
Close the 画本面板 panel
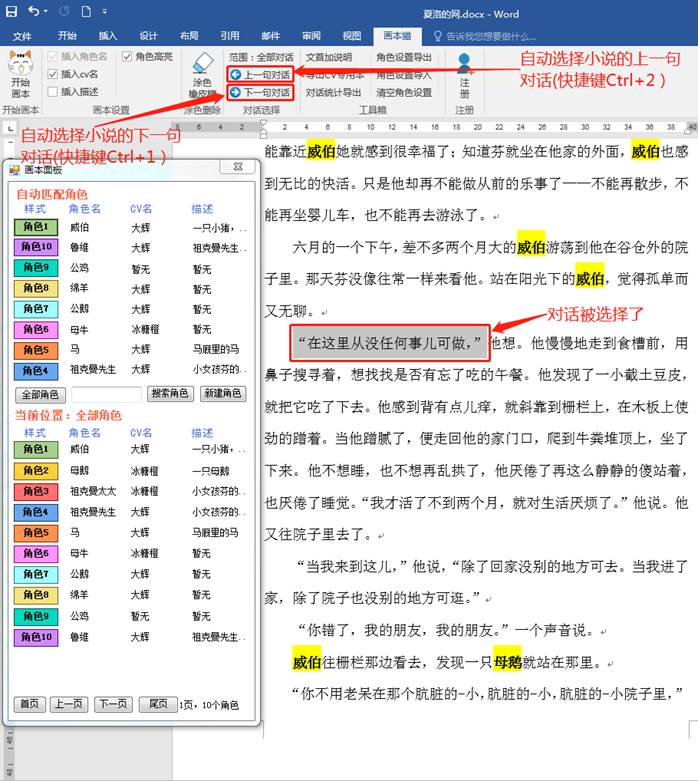coord(238,167)
